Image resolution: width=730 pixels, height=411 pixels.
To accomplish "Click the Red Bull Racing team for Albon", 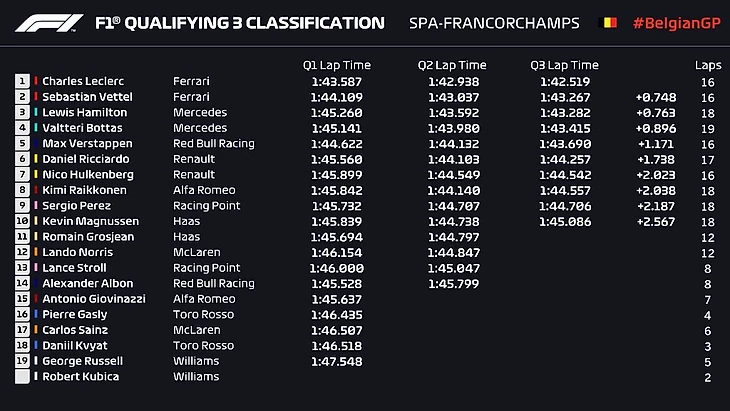I will click(x=214, y=283).
